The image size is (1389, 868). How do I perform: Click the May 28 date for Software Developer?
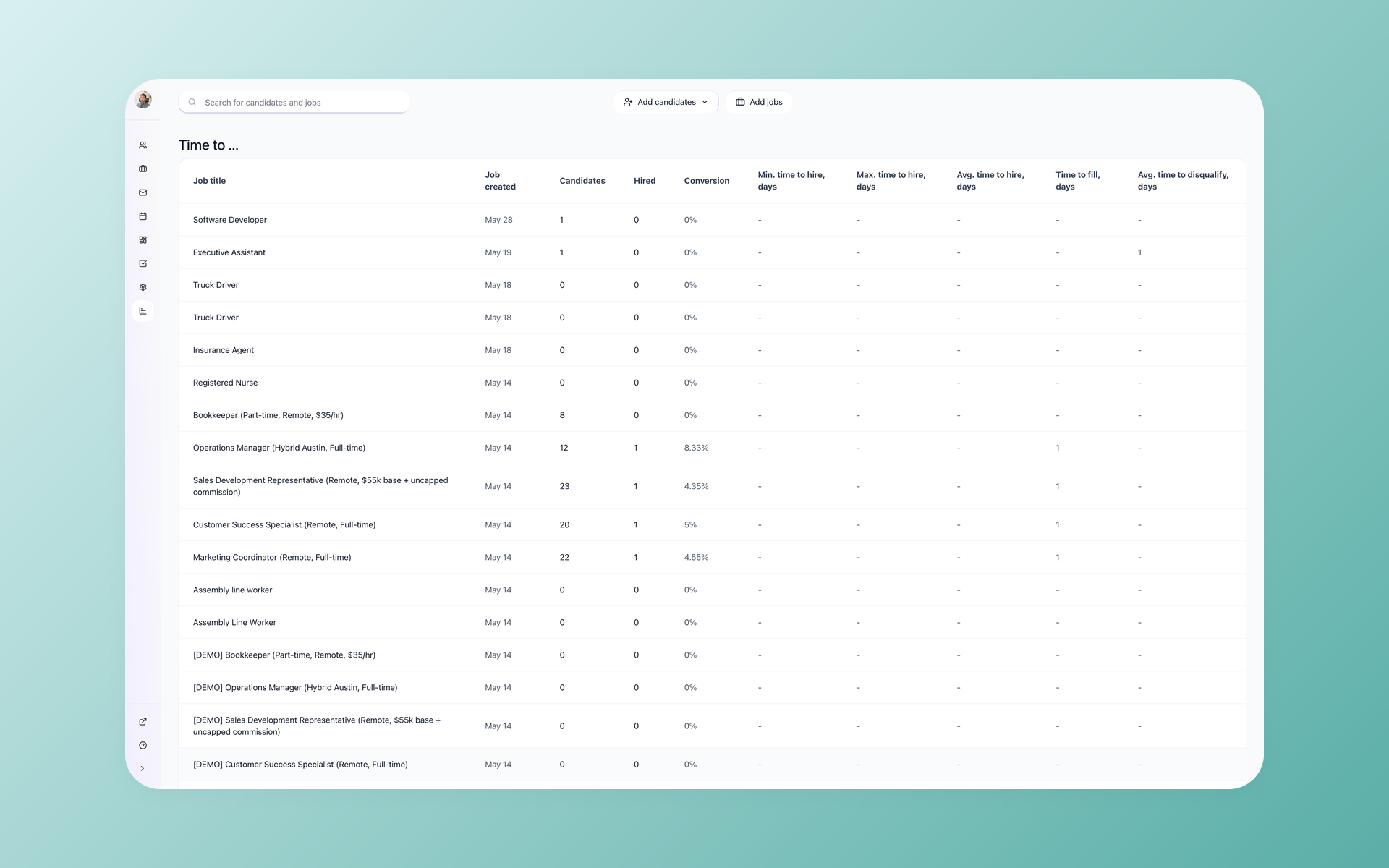[498, 220]
